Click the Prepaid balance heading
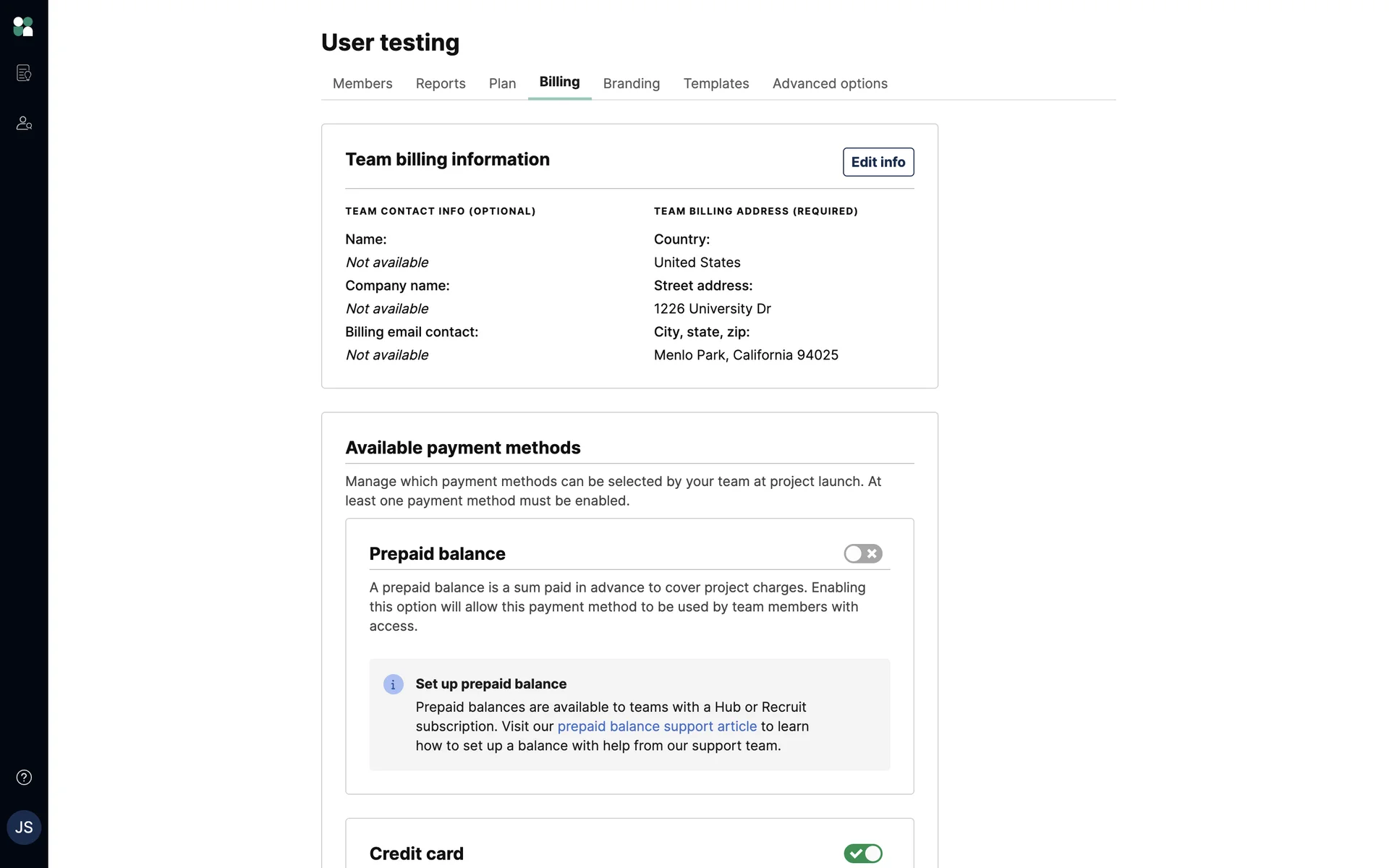 point(437,554)
